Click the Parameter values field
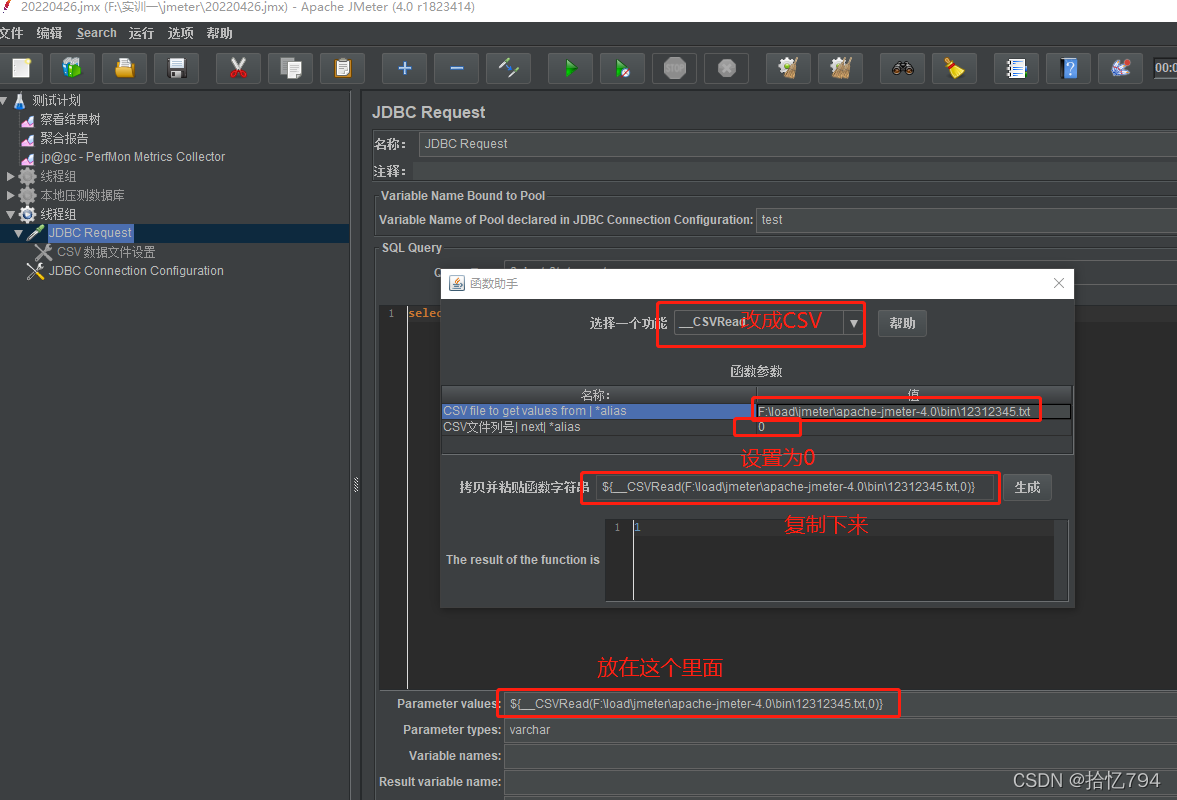Image resolution: width=1177 pixels, height=800 pixels. pyautogui.click(x=840, y=704)
